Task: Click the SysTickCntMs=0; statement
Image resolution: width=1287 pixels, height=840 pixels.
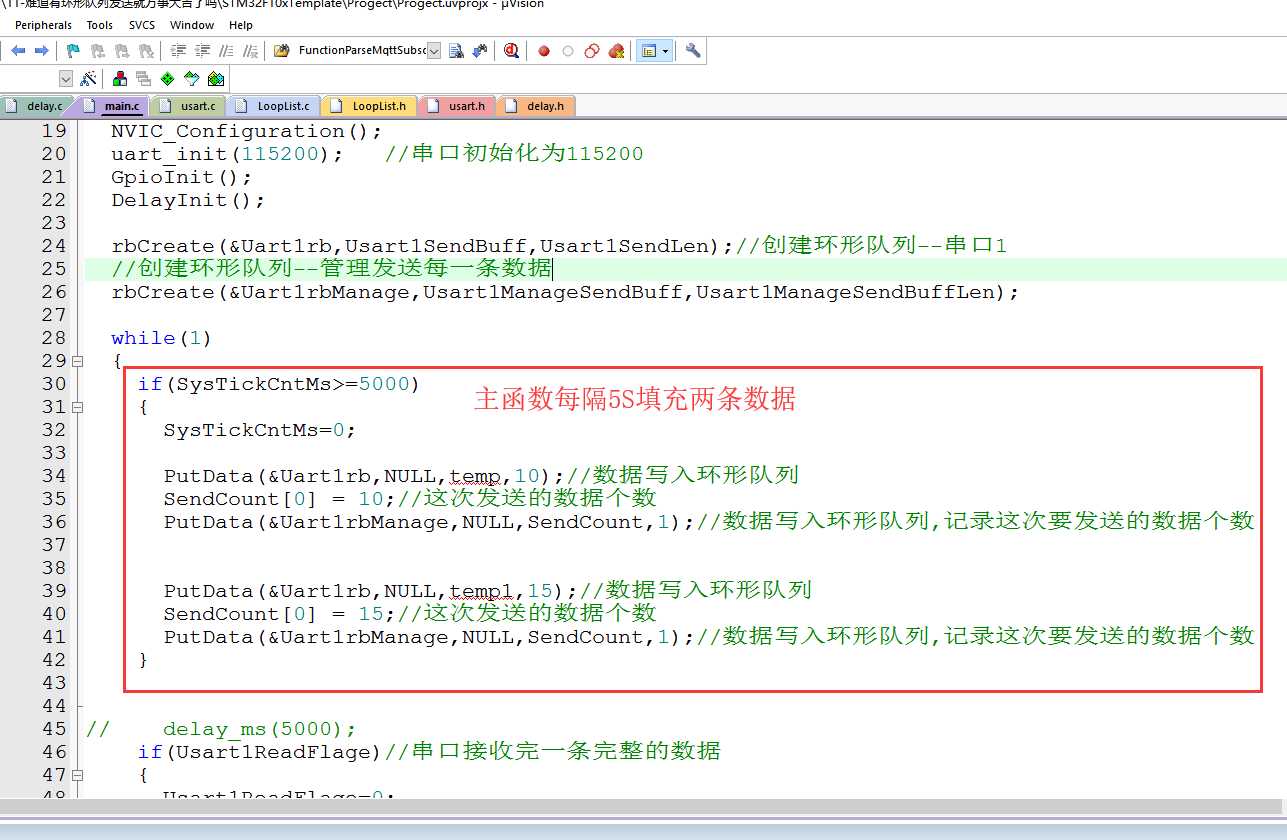Action: 260,430
